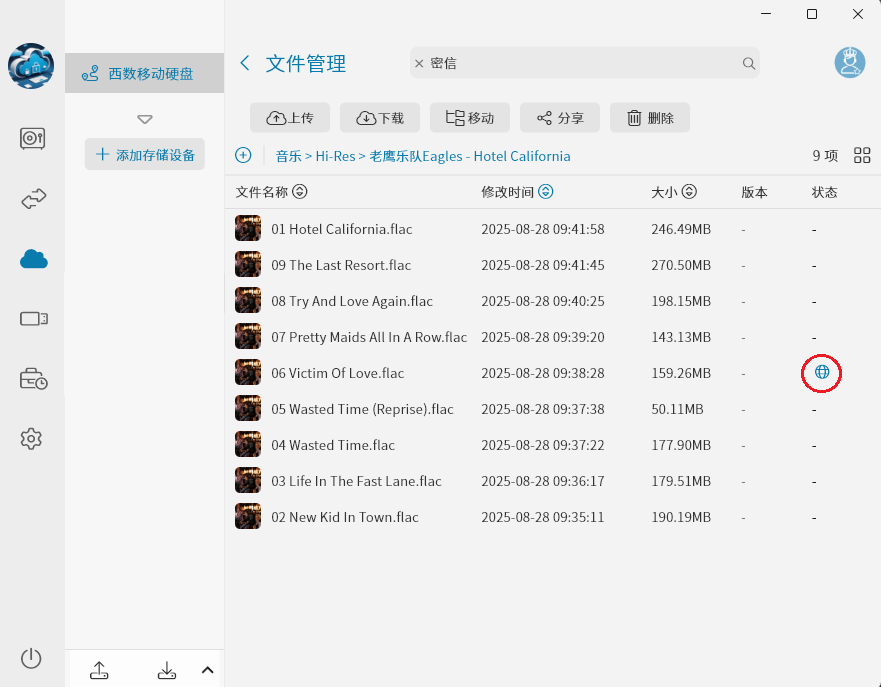Viewport: 881px width, 687px height.
Task: Click the 分享 share toolbar button
Action: [559, 117]
